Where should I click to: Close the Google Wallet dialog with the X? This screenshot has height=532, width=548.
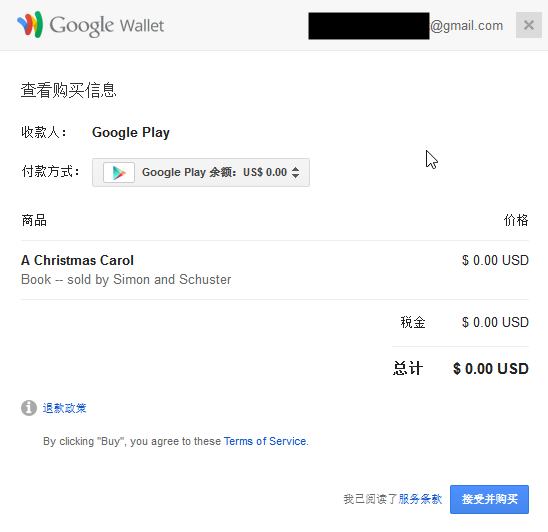click(528, 25)
